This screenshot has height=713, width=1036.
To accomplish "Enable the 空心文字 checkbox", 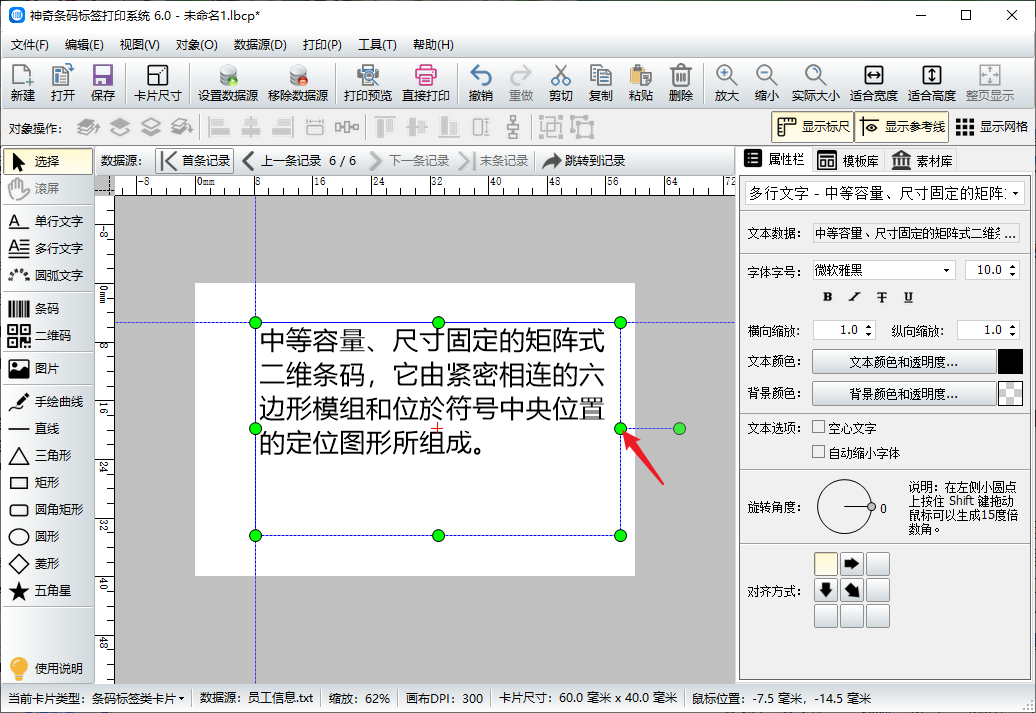I will (x=819, y=427).
